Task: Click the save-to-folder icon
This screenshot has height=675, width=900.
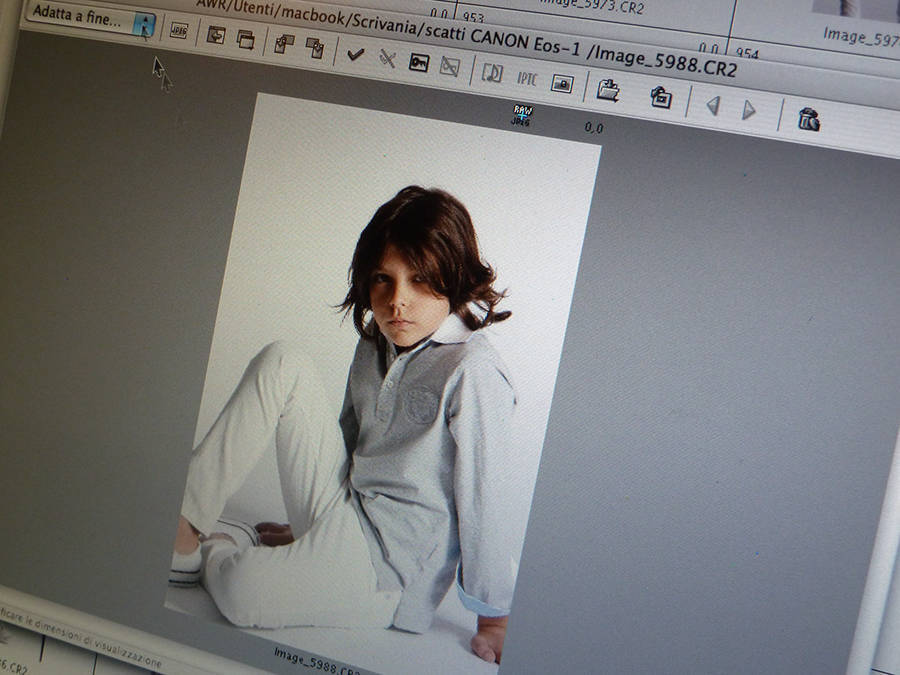Action: pyautogui.click(x=608, y=90)
